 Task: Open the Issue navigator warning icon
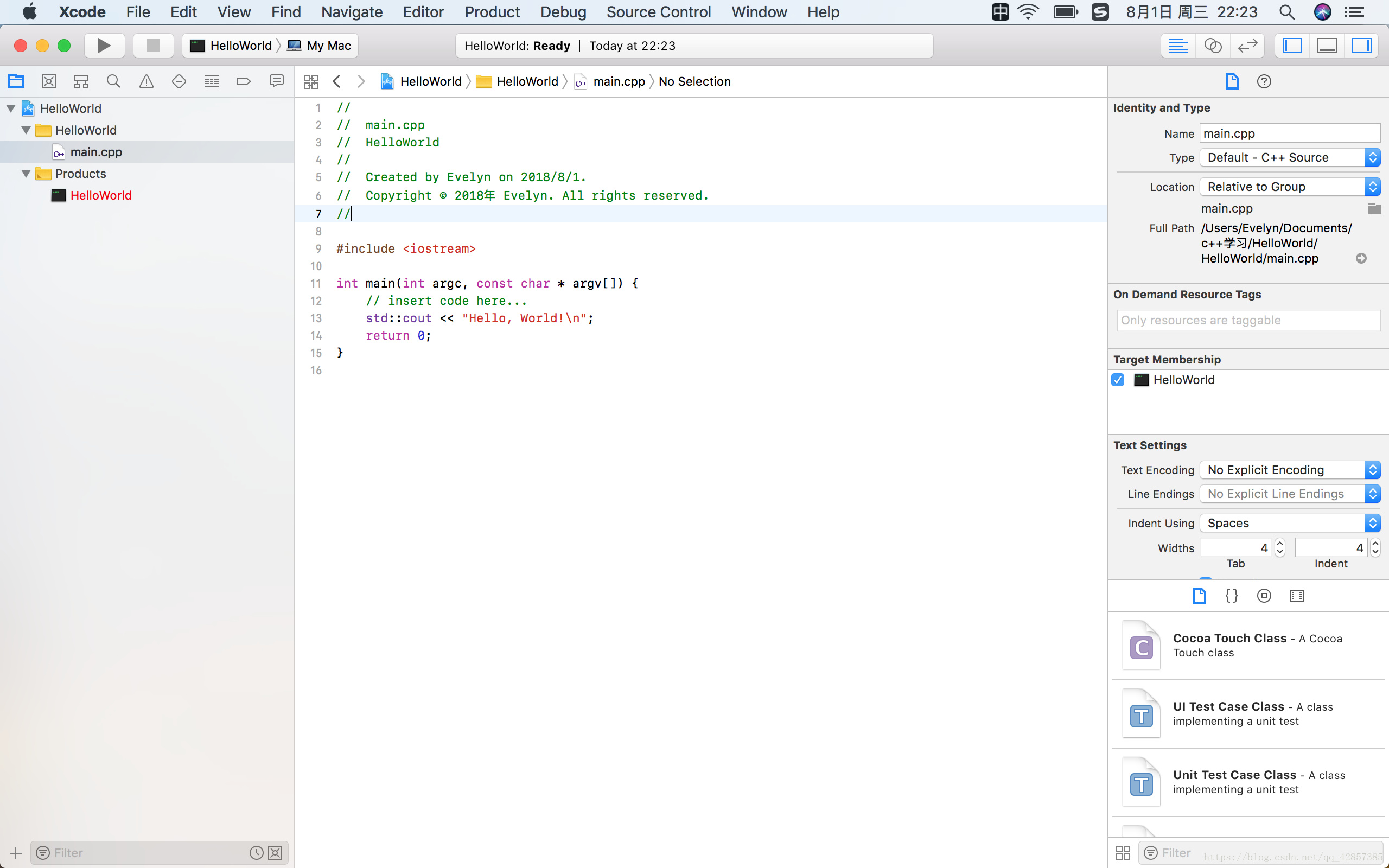click(x=146, y=81)
